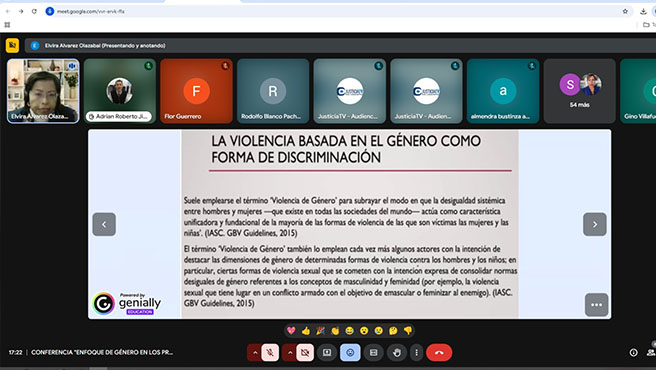Image resolution: width=656 pixels, height=370 pixels.
Task: Open meeting details info icon
Action: click(633, 353)
